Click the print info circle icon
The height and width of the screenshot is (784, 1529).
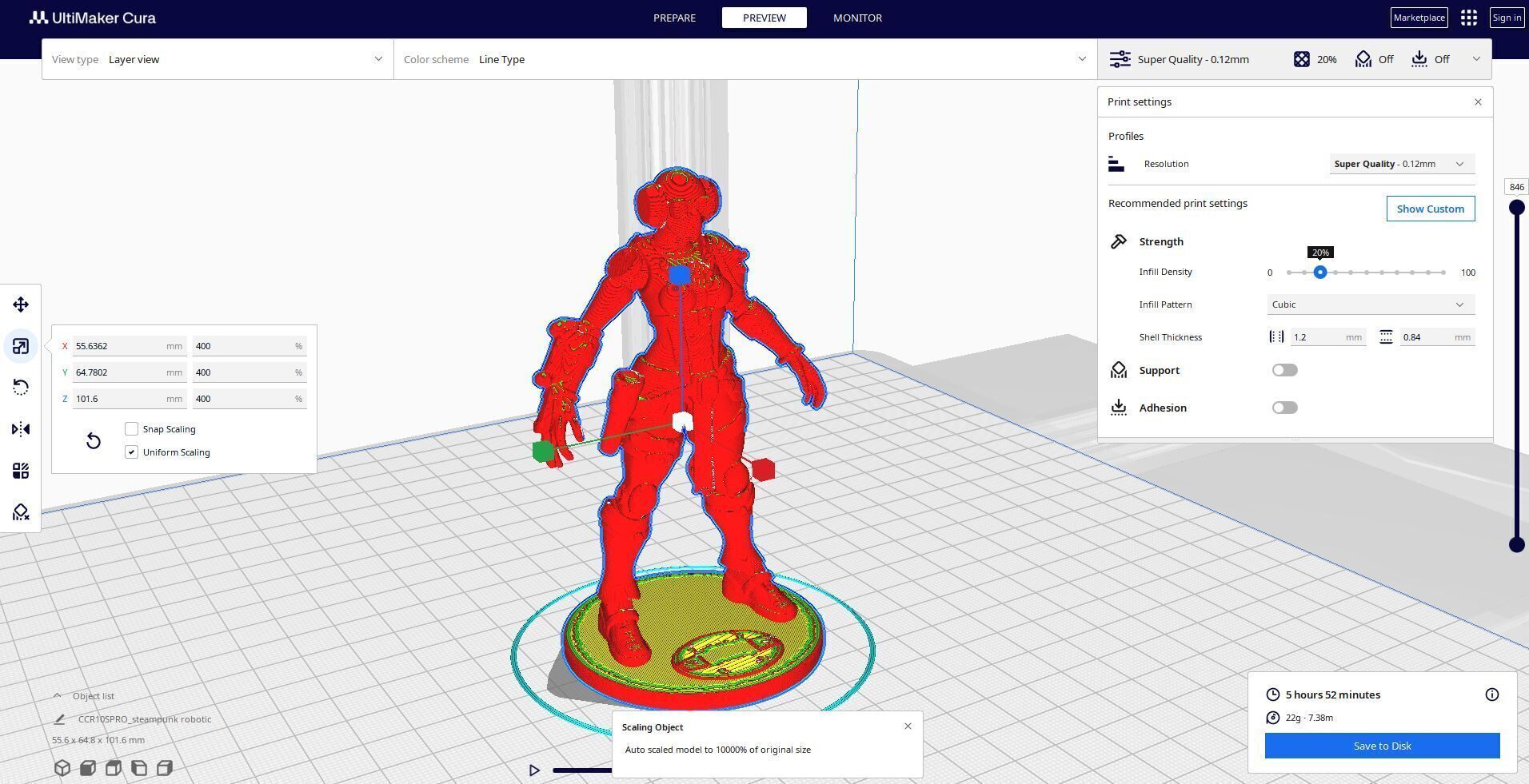1492,694
